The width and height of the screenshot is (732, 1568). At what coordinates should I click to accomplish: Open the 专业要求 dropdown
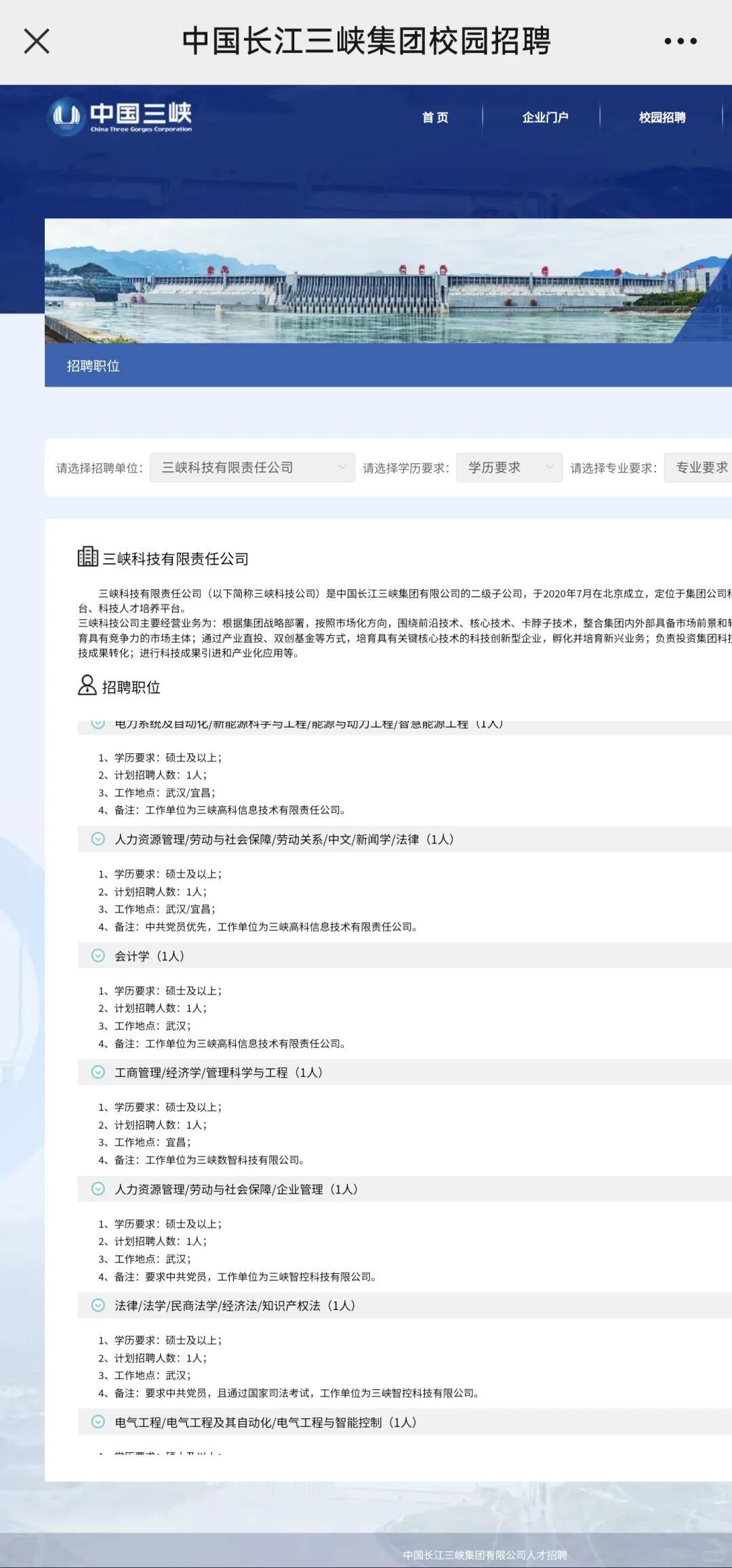698,467
